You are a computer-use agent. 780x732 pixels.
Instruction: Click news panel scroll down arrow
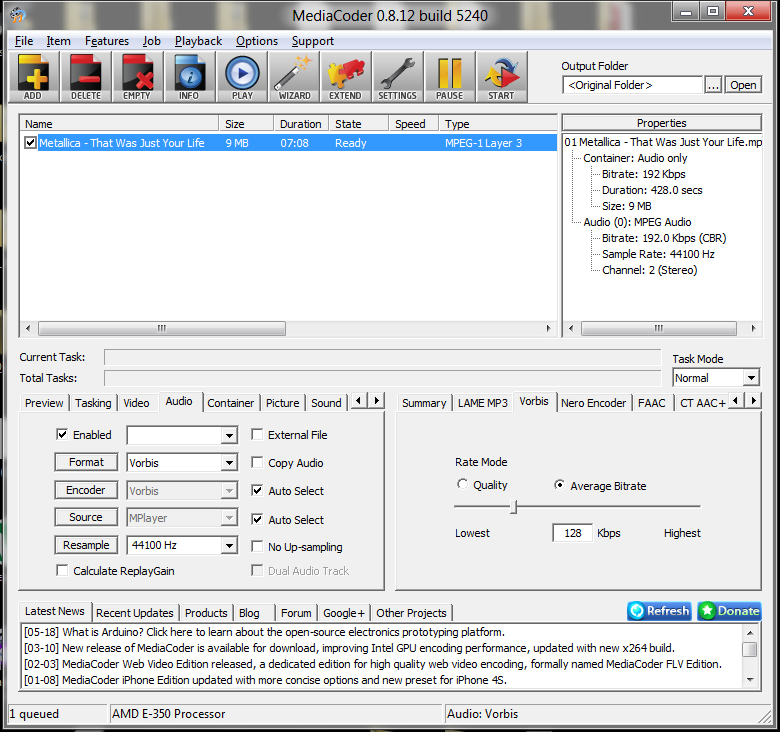750,680
